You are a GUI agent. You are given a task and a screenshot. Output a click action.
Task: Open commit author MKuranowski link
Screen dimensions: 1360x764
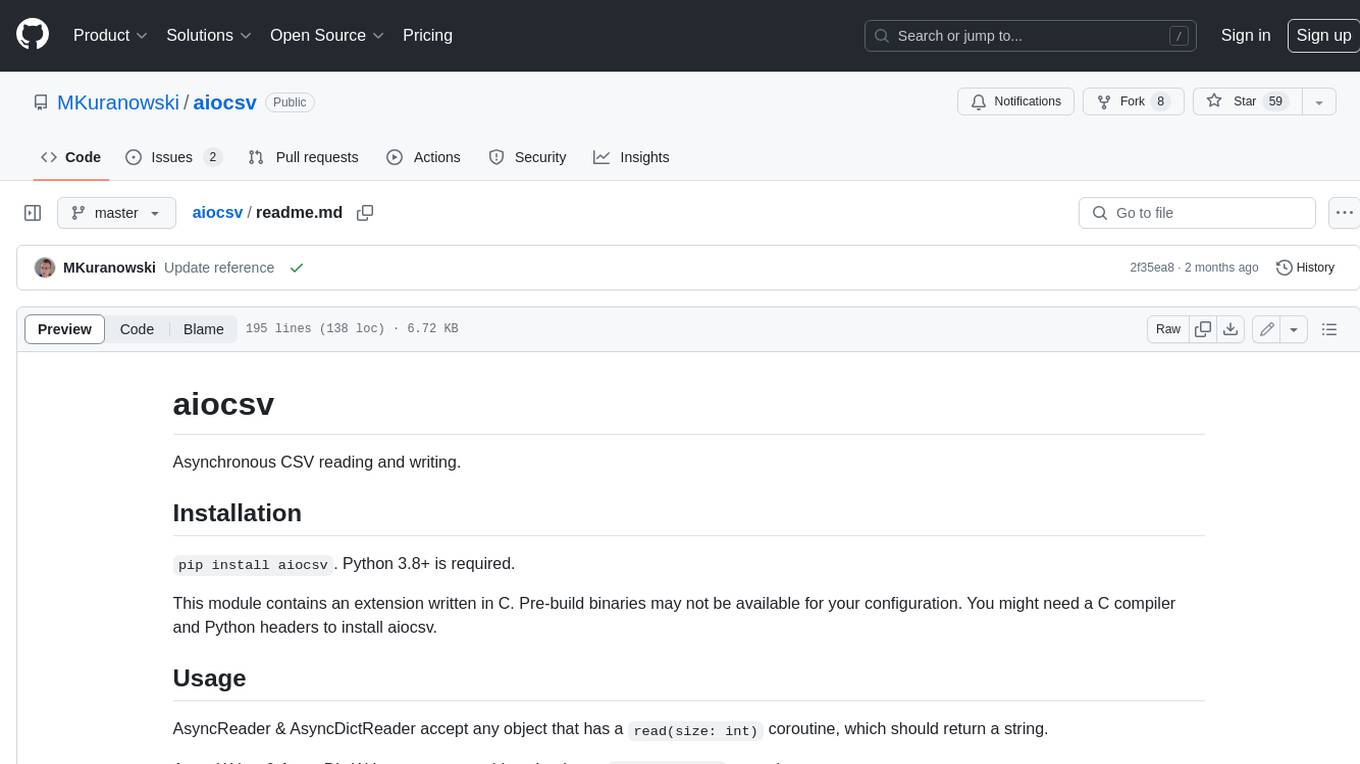(x=109, y=267)
